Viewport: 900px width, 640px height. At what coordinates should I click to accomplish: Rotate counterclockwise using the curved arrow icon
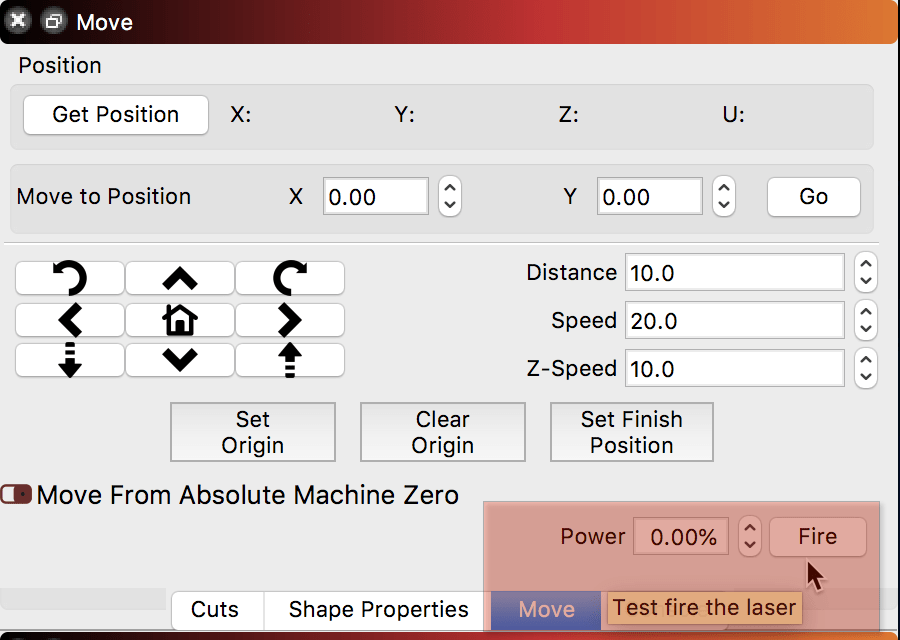tap(69, 278)
